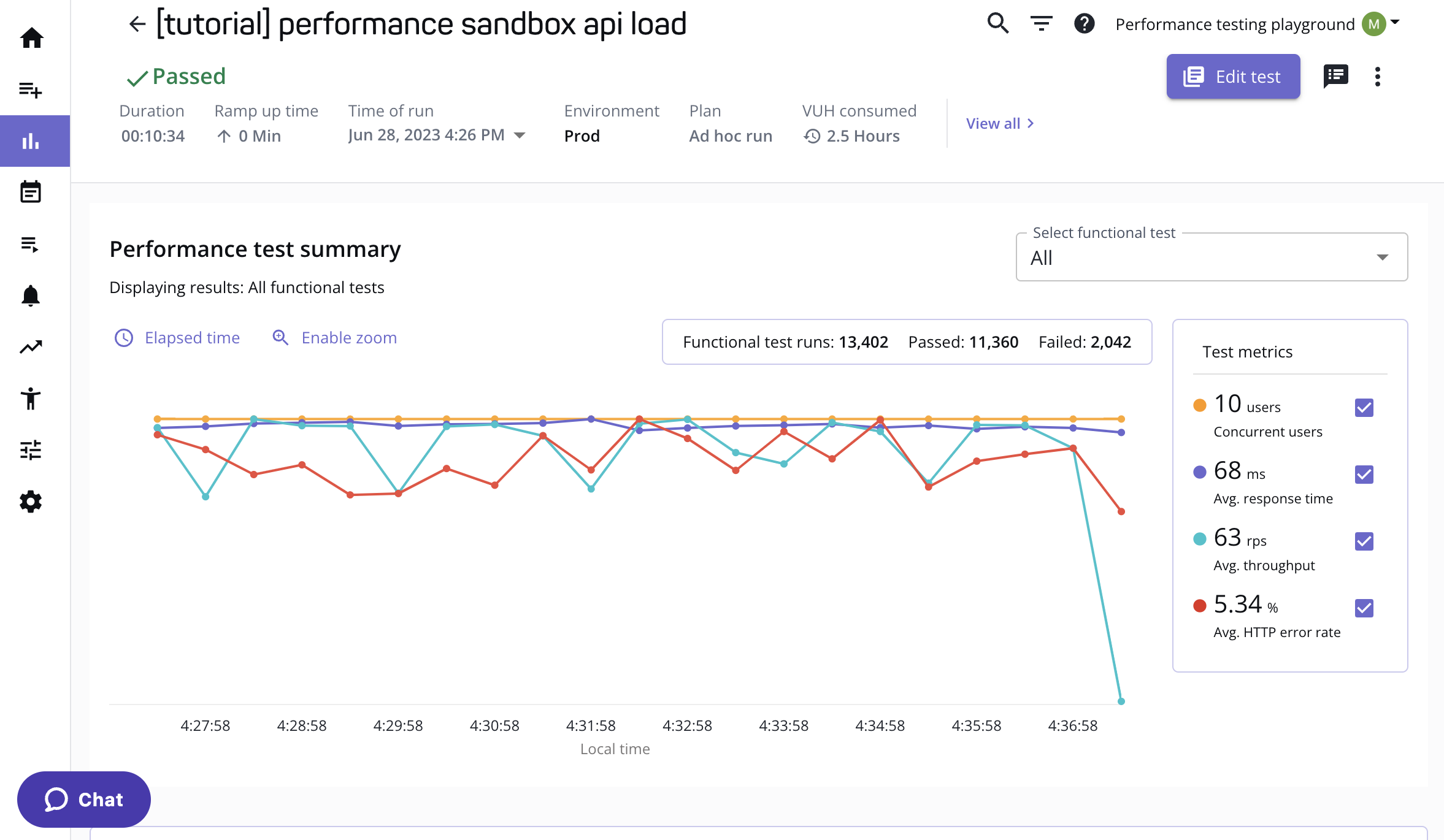
Task: Click the View all link
Action: point(998,123)
